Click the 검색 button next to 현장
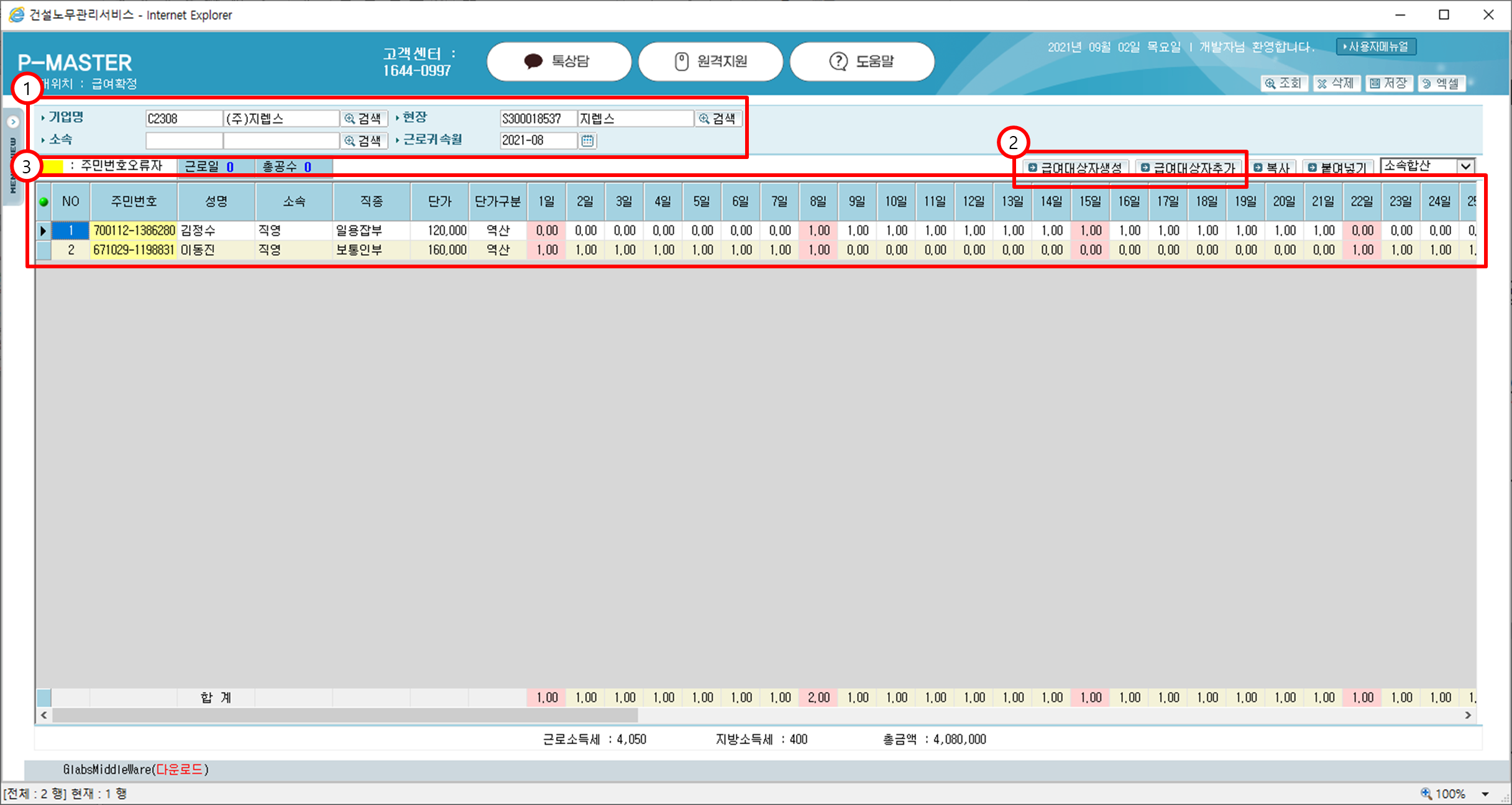Viewport: 1512px width, 805px height. (718, 119)
